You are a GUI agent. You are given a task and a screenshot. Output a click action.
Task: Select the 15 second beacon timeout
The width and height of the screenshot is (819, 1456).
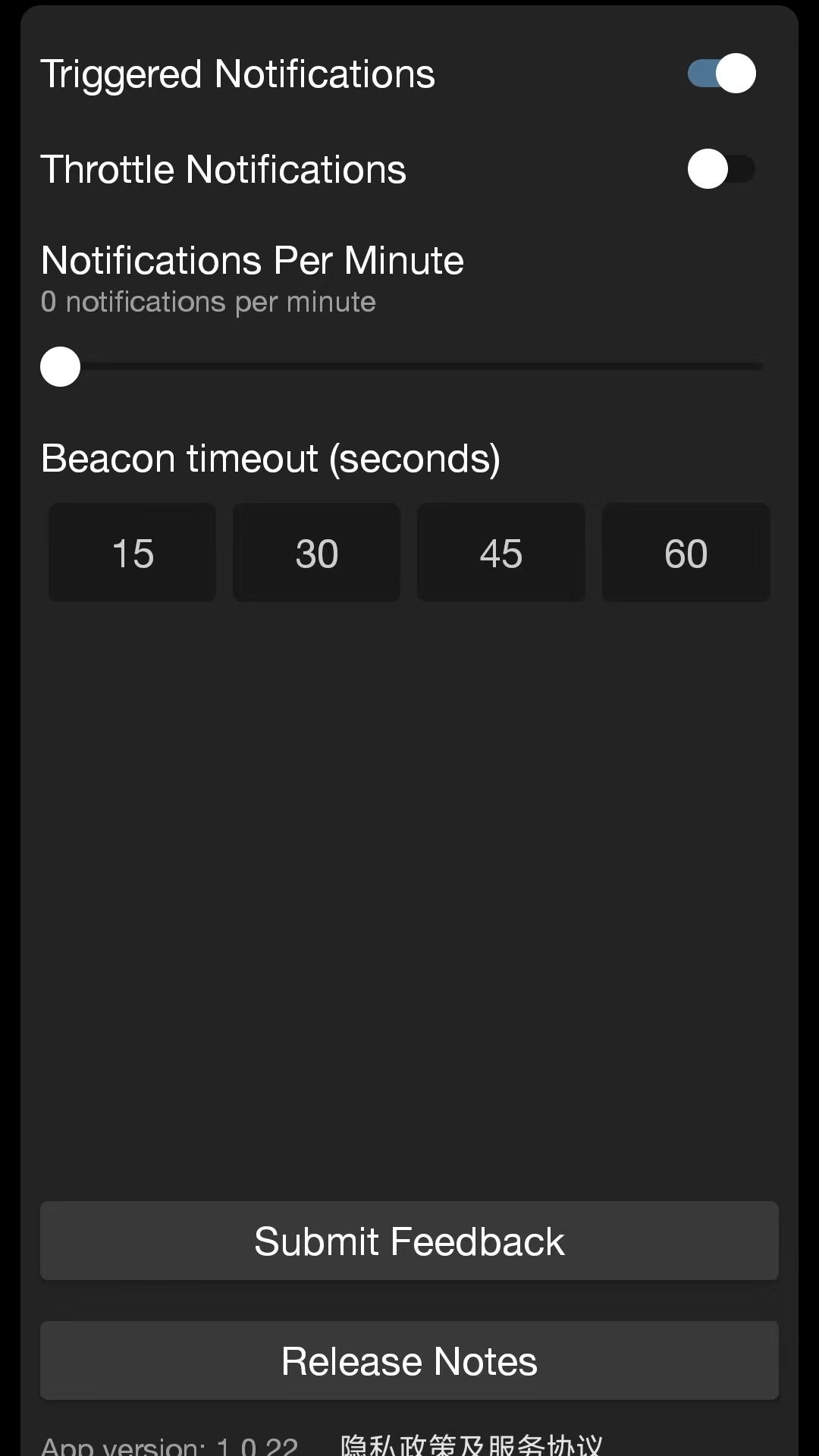(x=133, y=553)
